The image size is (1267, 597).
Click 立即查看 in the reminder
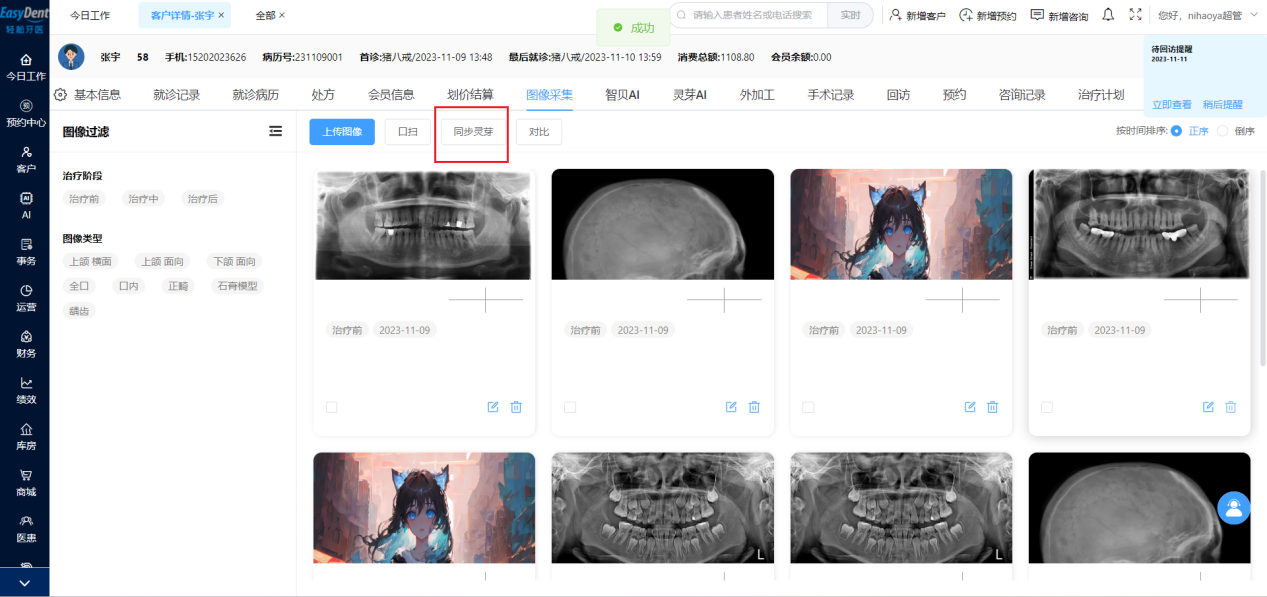(1172, 104)
